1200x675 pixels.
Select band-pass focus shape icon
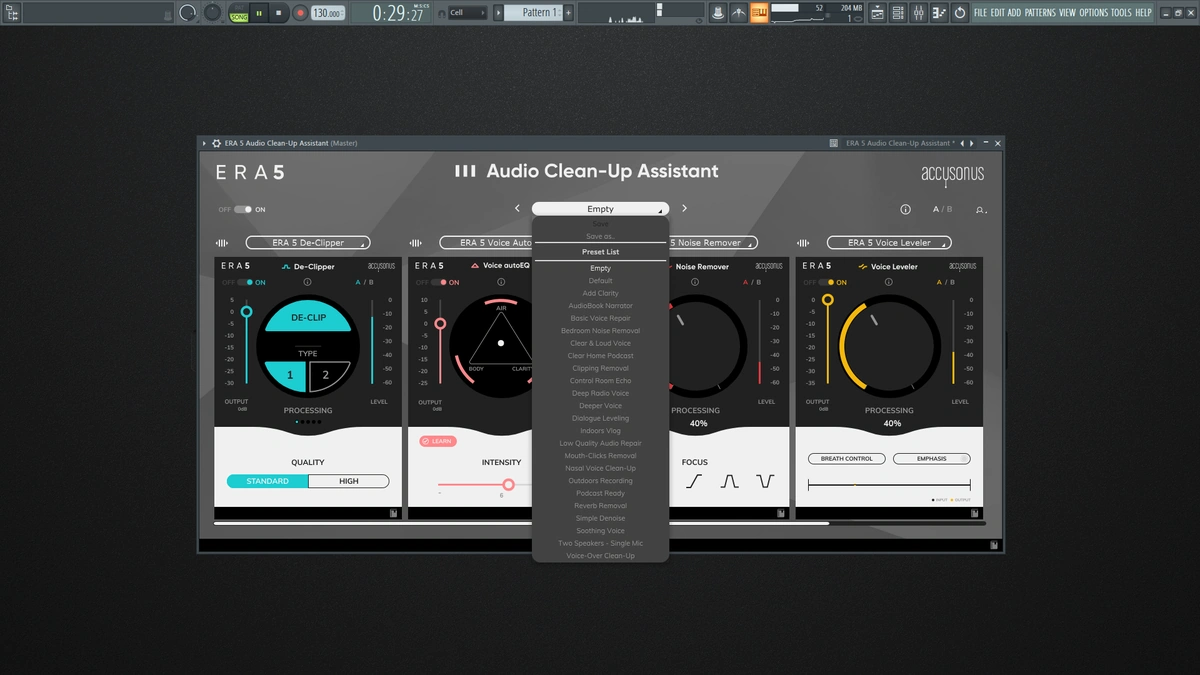729,481
